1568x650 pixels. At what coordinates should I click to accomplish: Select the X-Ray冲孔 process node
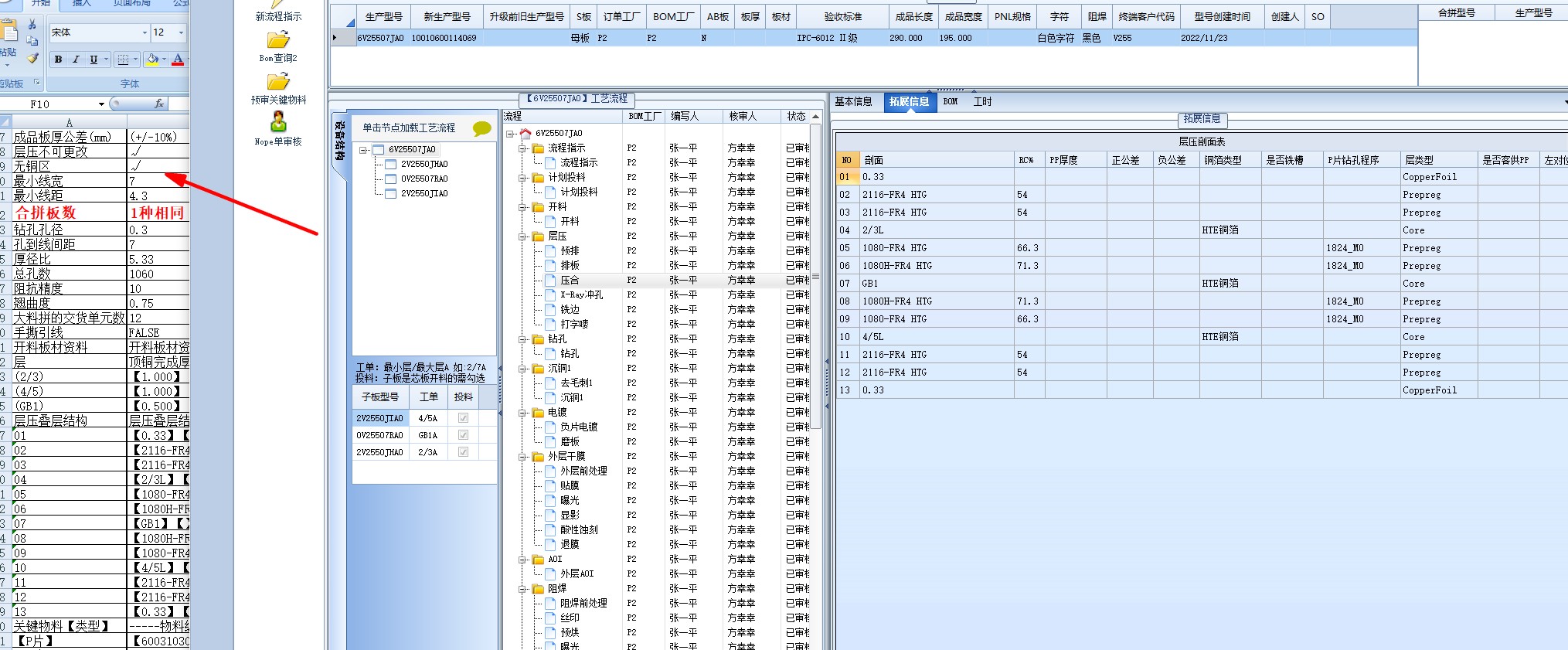click(x=574, y=295)
